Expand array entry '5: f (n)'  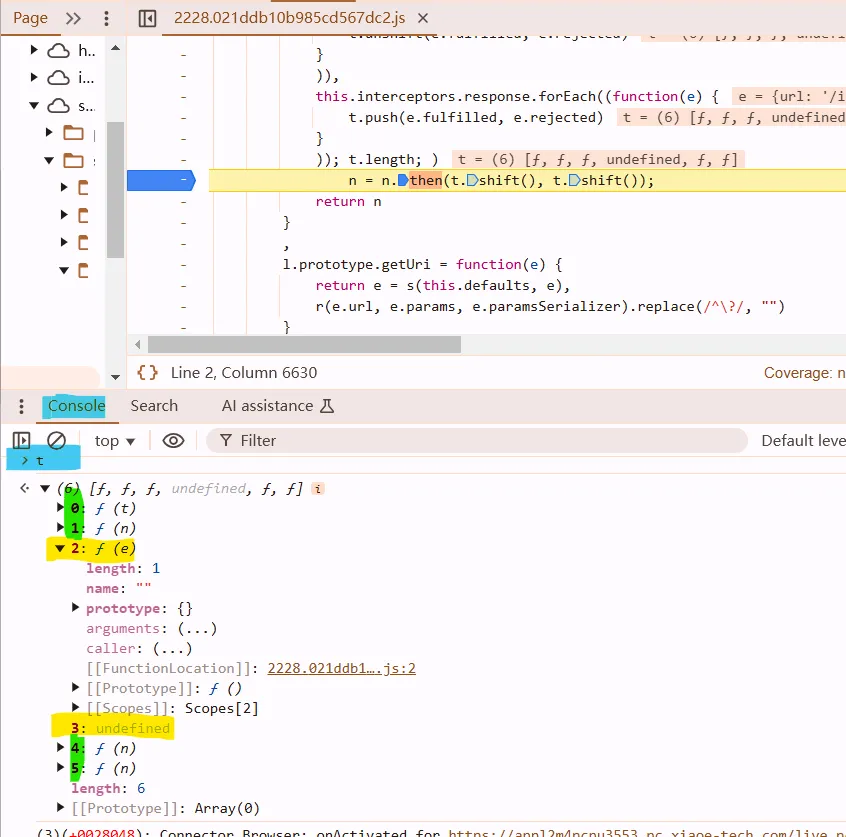60,767
